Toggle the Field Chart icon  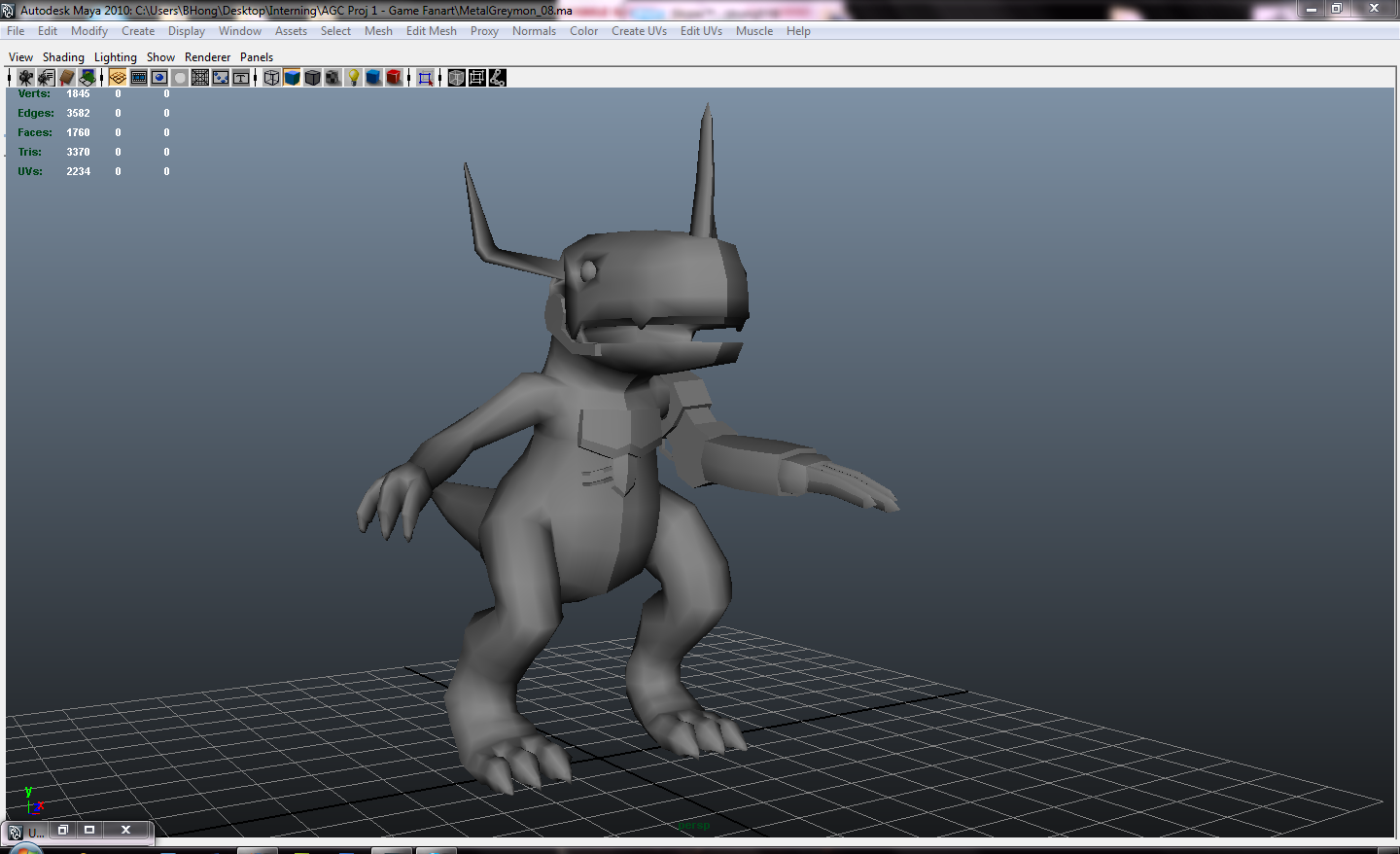pyautogui.click(x=200, y=78)
